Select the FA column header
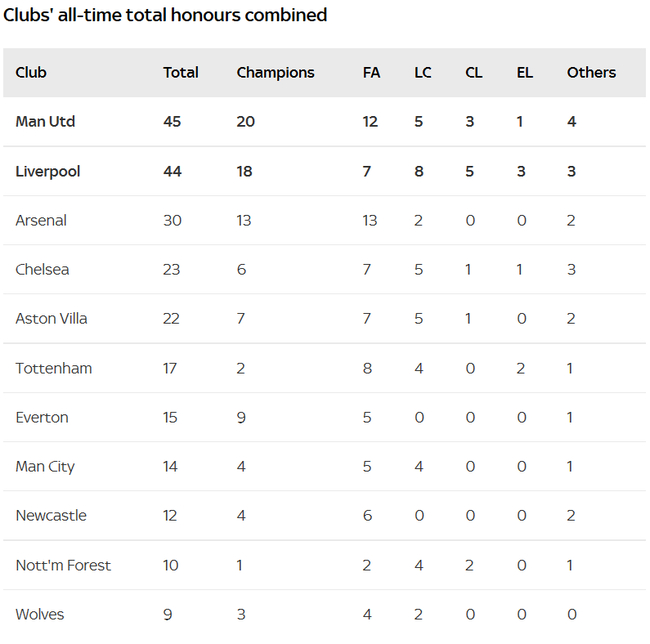Screen dimensions: 650x644 click(371, 73)
